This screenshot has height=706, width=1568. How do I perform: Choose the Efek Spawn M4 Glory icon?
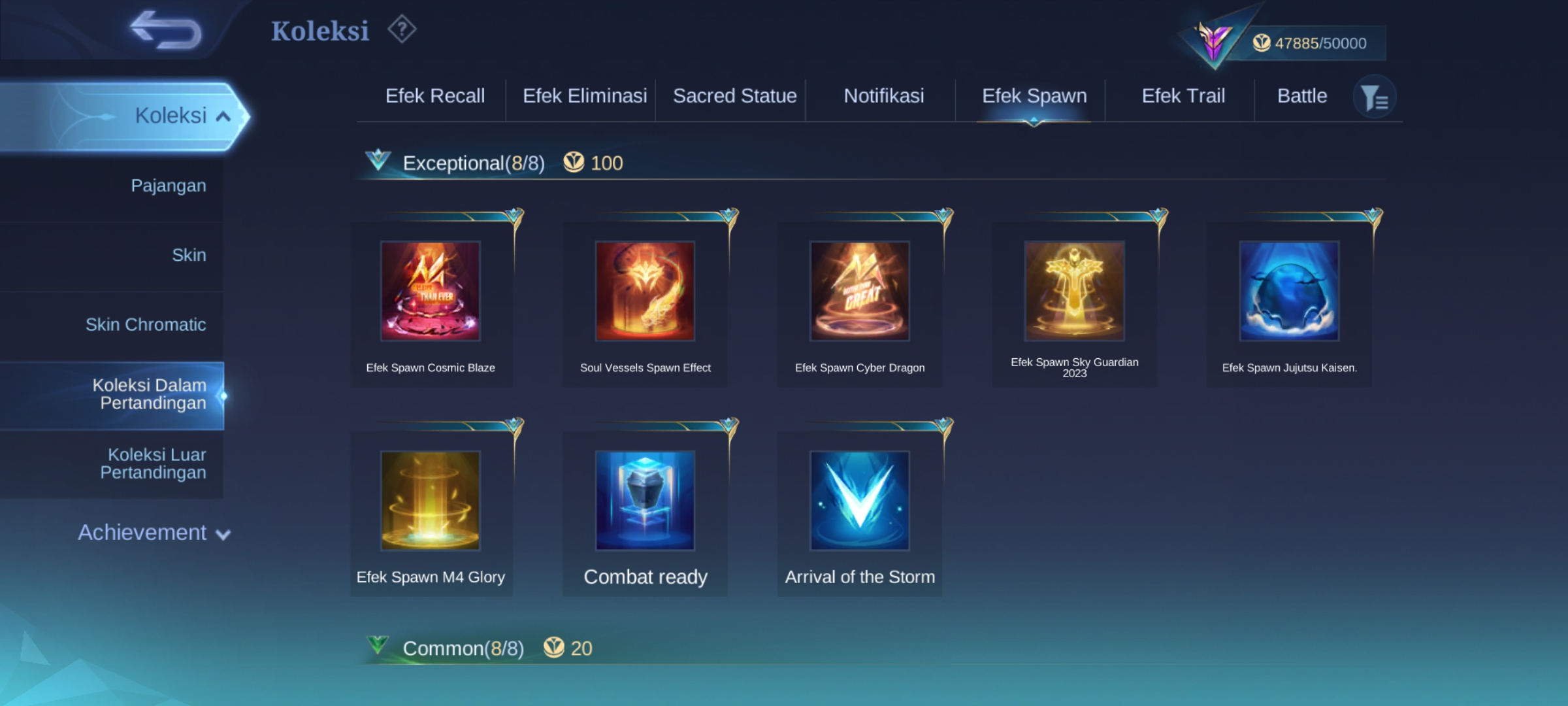point(431,500)
